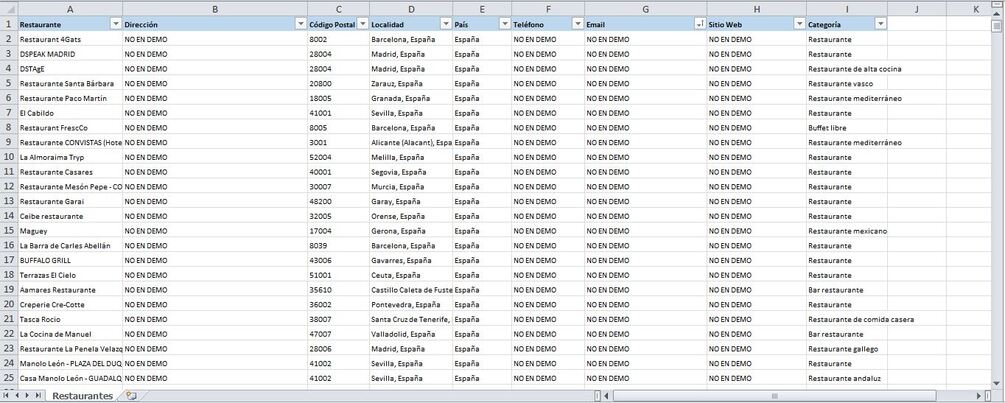The image size is (1005, 403).
Task: Go to the last sheet tab arrow
Action: (38, 396)
